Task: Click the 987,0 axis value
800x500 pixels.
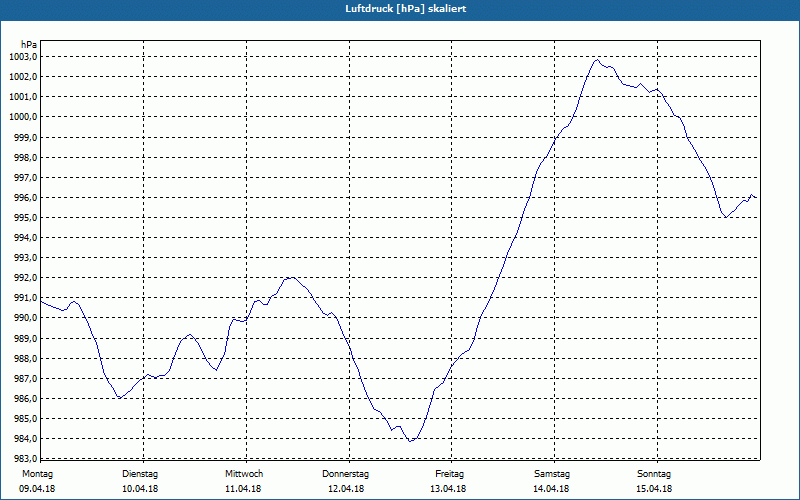Action: pos(25,379)
